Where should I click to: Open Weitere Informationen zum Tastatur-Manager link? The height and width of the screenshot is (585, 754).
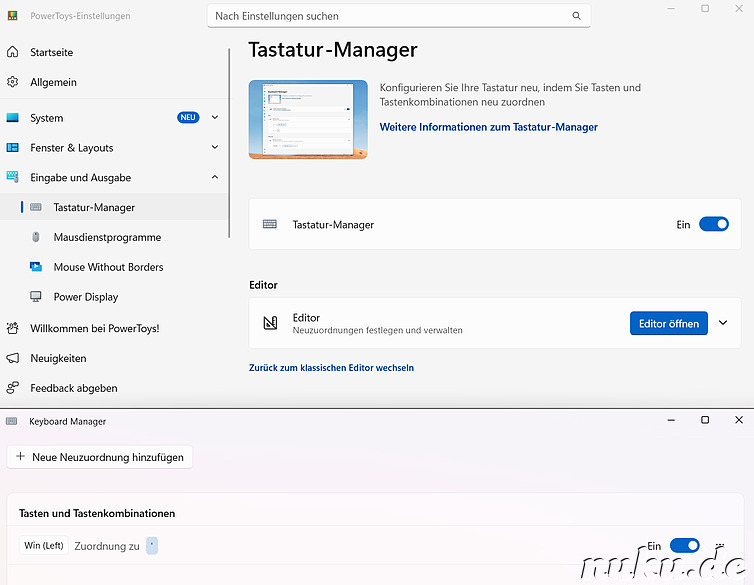click(489, 127)
